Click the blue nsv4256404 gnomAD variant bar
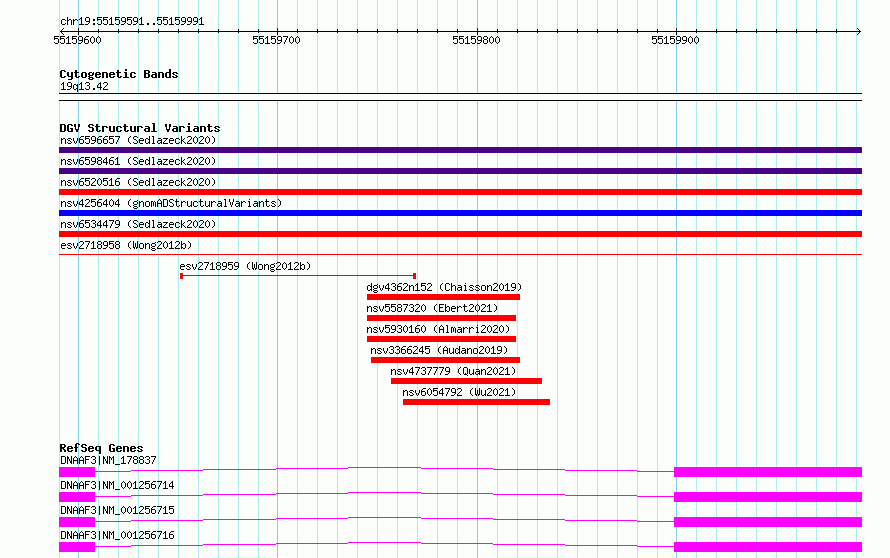The height and width of the screenshot is (558, 890). [x=460, y=213]
